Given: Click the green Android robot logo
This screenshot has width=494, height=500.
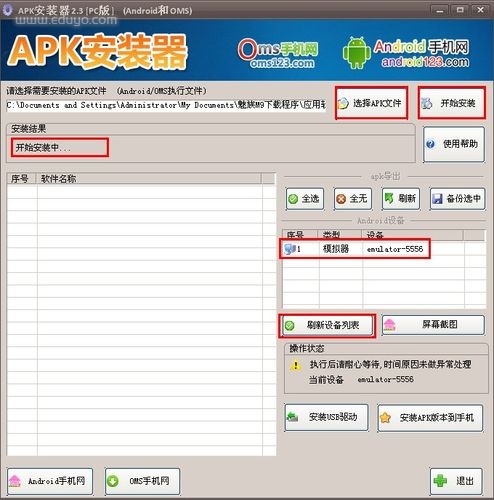Looking at the screenshot, I should point(356,53).
